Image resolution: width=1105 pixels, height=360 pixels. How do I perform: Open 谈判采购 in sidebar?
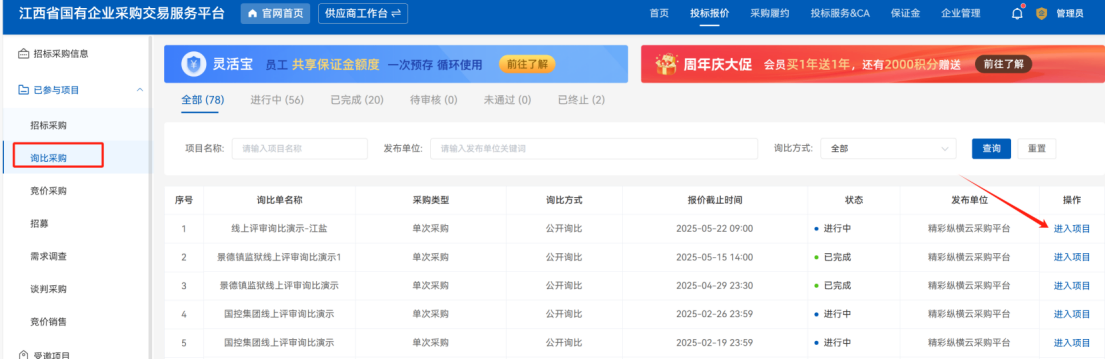[x=49, y=290]
